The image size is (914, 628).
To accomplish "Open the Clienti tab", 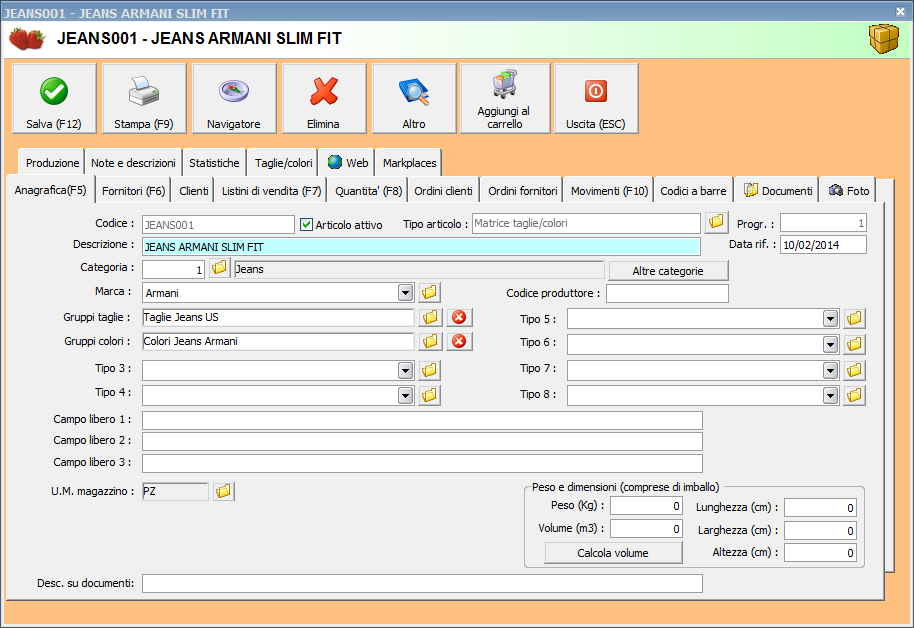I will (x=194, y=191).
